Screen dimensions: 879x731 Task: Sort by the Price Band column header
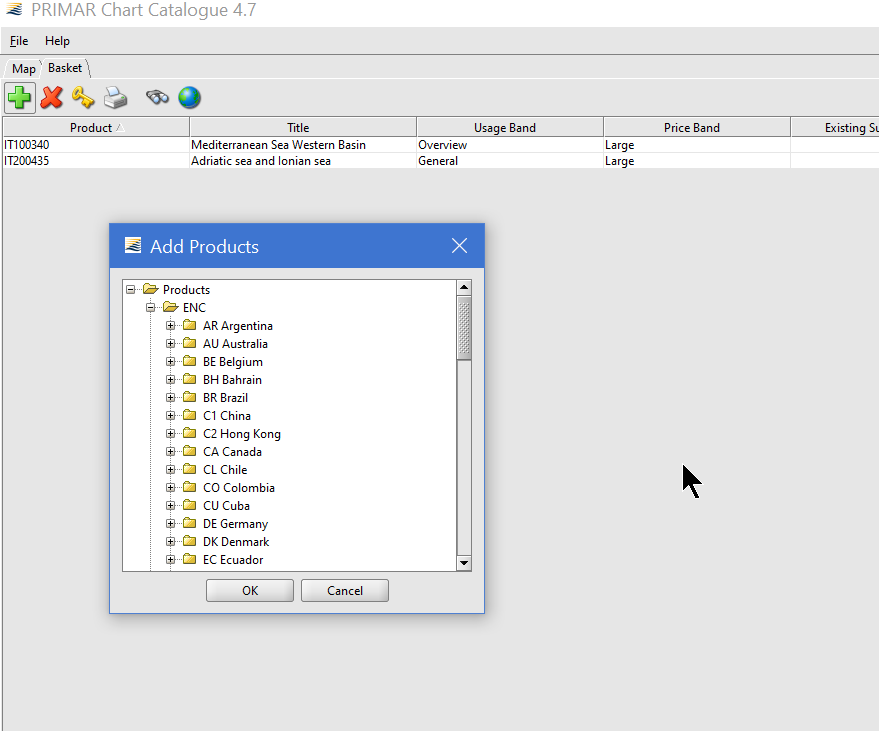(x=697, y=127)
